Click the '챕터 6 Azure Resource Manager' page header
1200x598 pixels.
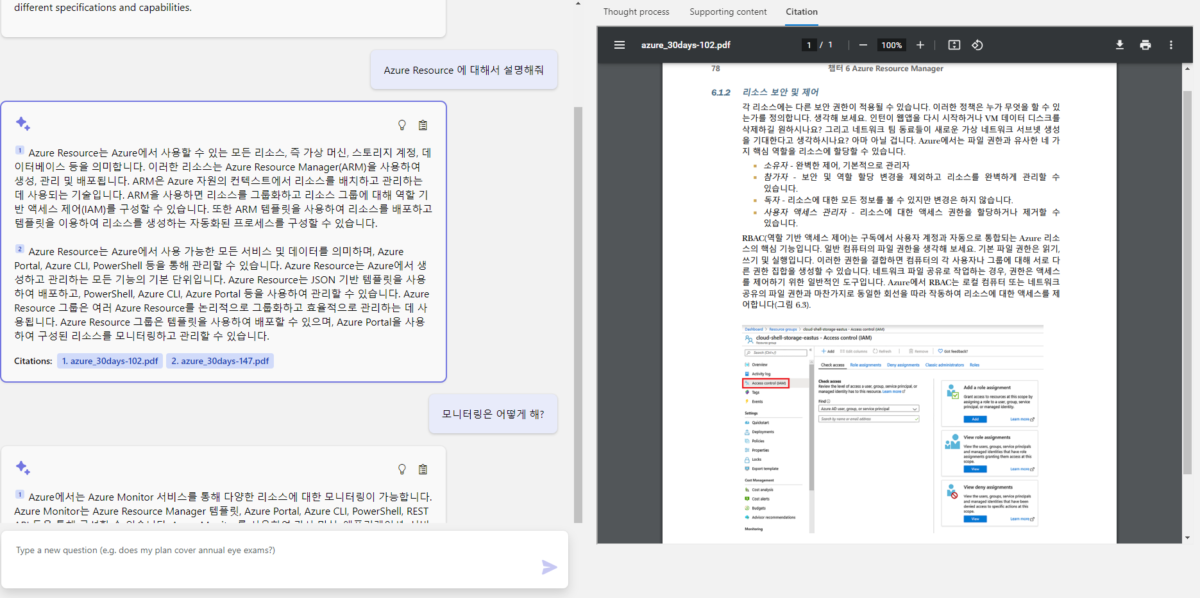point(886,68)
